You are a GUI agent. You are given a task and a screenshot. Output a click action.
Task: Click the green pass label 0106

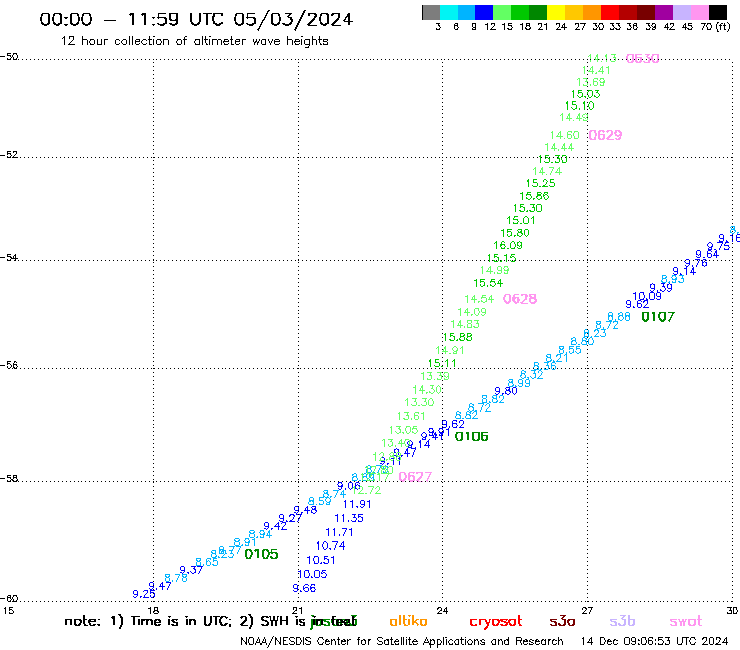click(x=471, y=437)
